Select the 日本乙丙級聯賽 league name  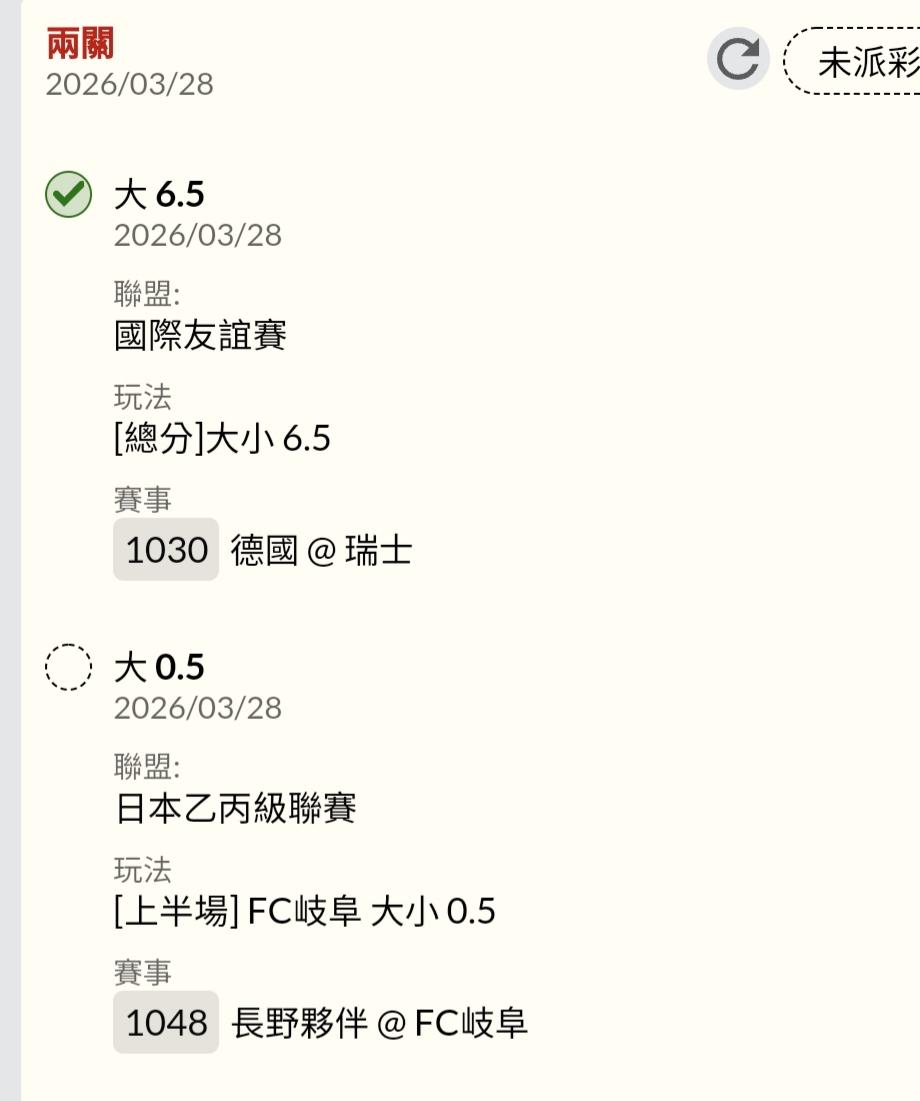[x=236, y=808]
